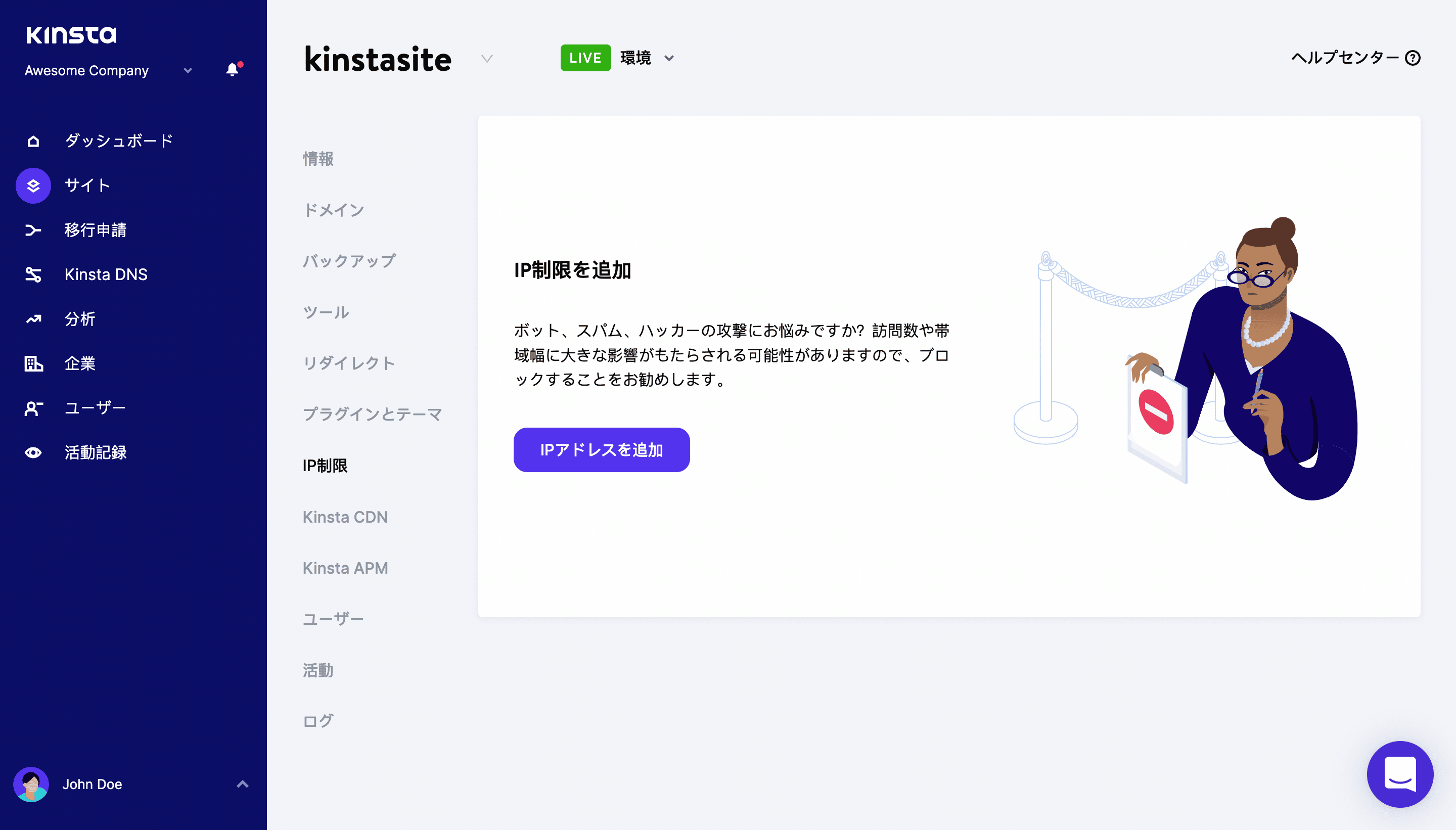Image resolution: width=1456 pixels, height=830 pixels.
Task: Select the IP制限 tab
Action: [325, 466]
